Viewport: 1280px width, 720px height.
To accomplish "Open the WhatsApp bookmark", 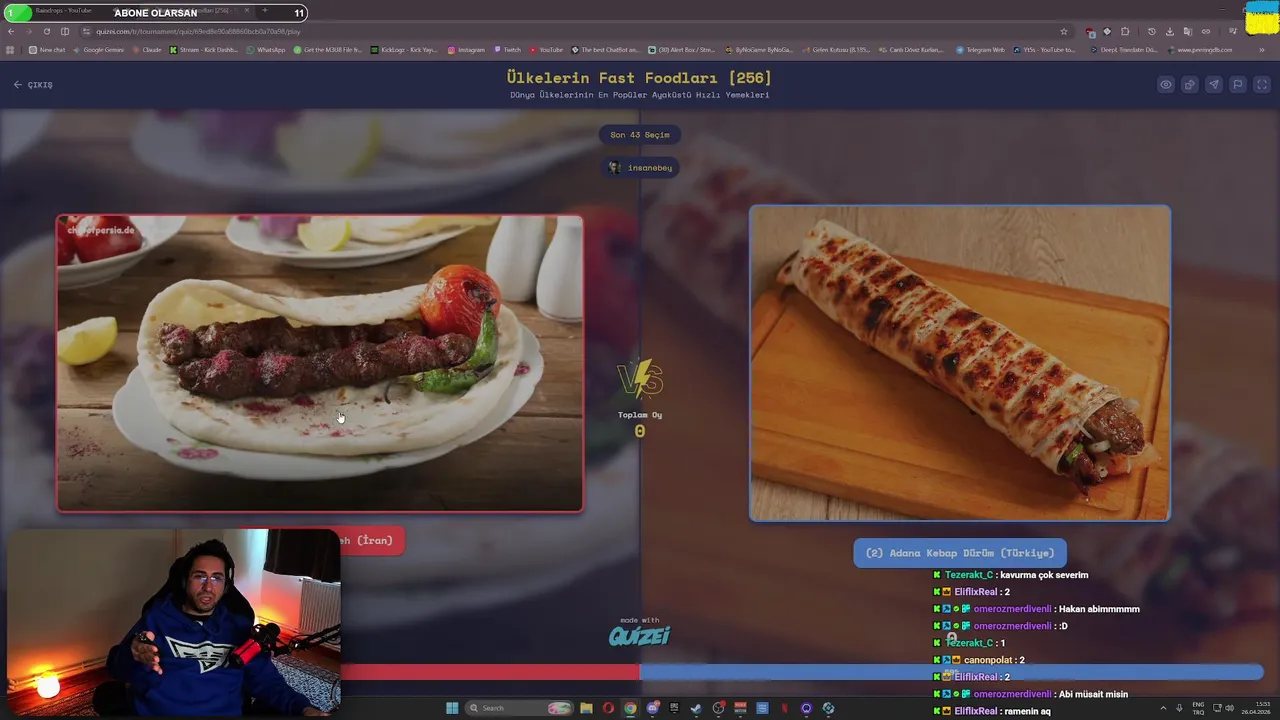I will [x=266, y=50].
